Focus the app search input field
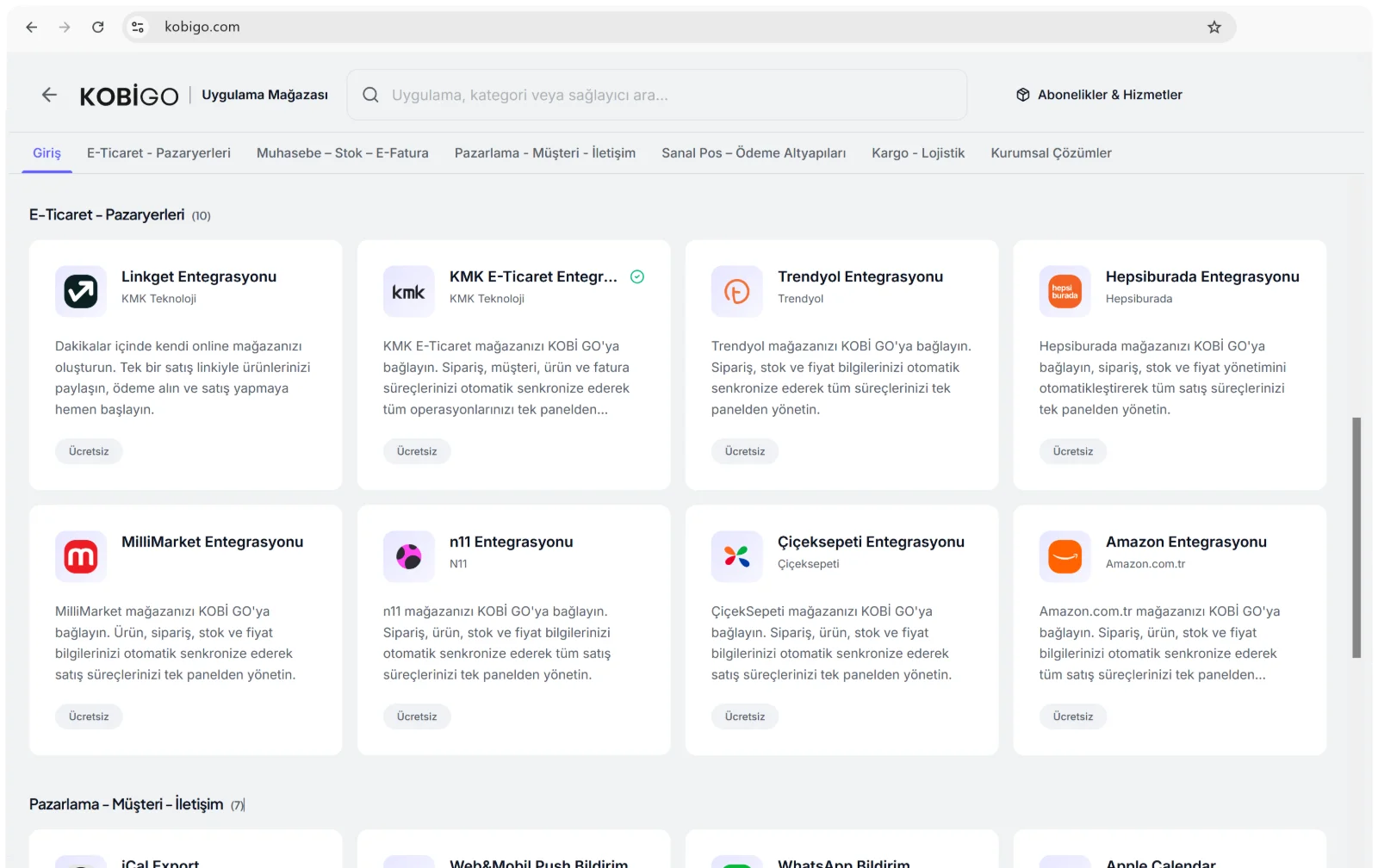Screen dimensions: 1378x868 coord(657,95)
